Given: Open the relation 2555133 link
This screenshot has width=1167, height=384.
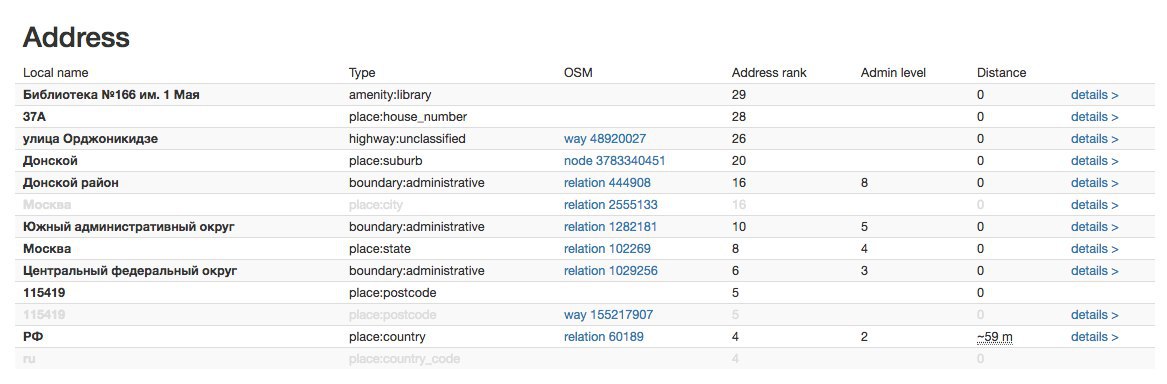Looking at the screenshot, I should (610, 205).
